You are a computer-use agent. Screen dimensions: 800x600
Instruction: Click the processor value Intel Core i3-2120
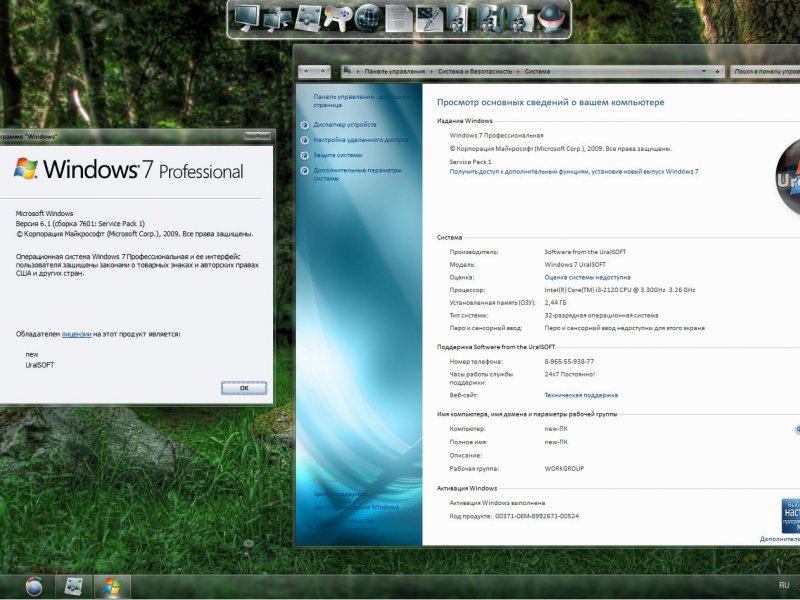(619, 290)
